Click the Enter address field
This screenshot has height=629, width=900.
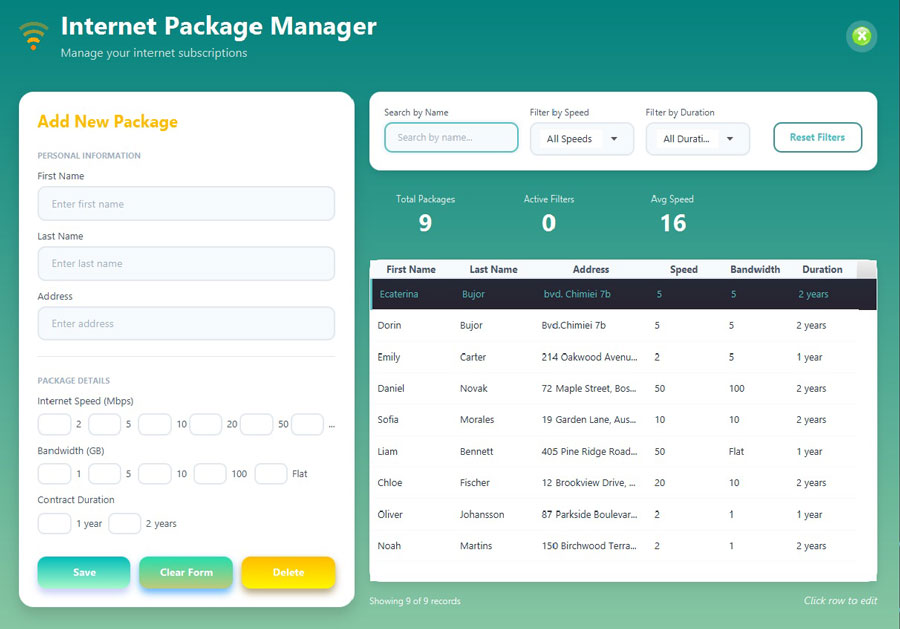coord(186,323)
